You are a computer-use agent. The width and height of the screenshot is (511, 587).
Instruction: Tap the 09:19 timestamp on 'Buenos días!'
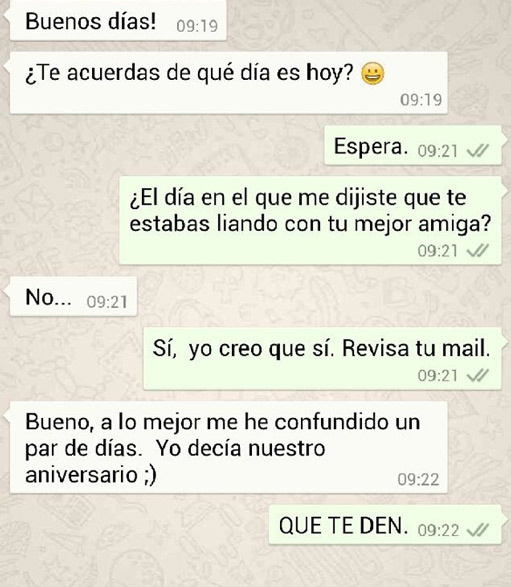197,26
